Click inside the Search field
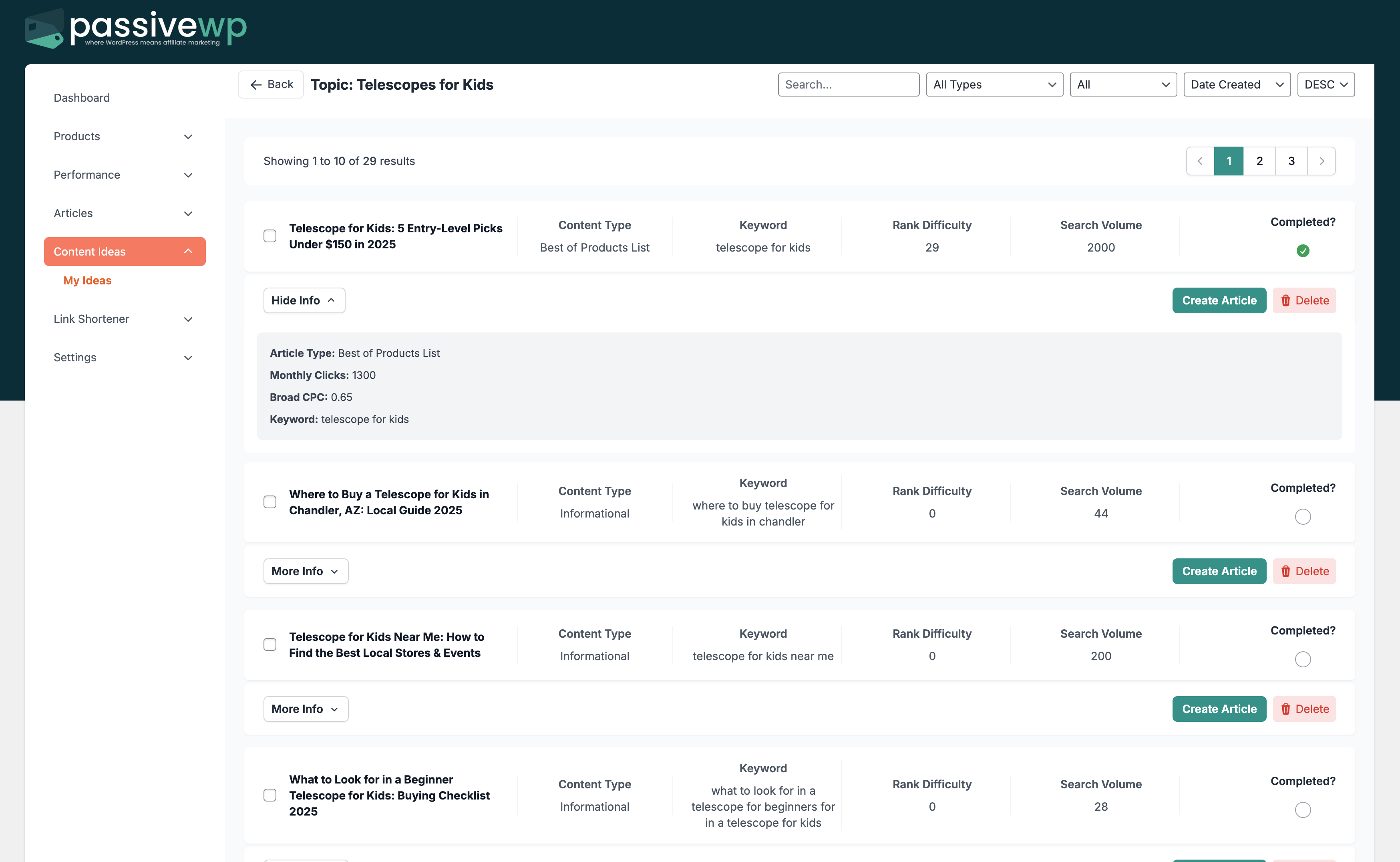Screen dimensions: 1400x862 (x=849, y=85)
